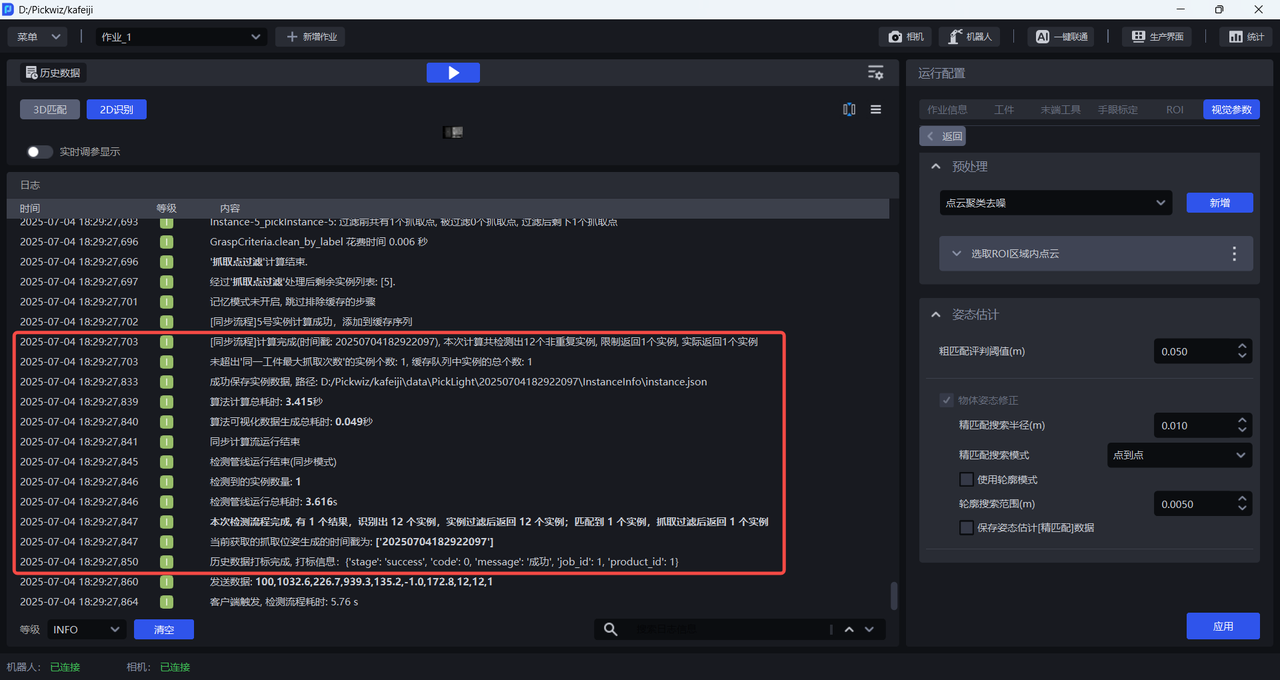Image resolution: width=1280 pixels, height=680 pixels.
Task: Click the 统计 statistics chart button
Action: [1245, 37]
